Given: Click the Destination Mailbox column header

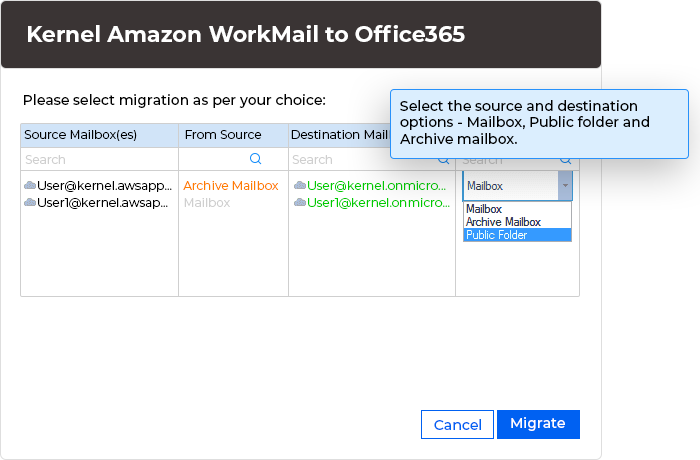Looking at the screenshot, I should [340, 135].
